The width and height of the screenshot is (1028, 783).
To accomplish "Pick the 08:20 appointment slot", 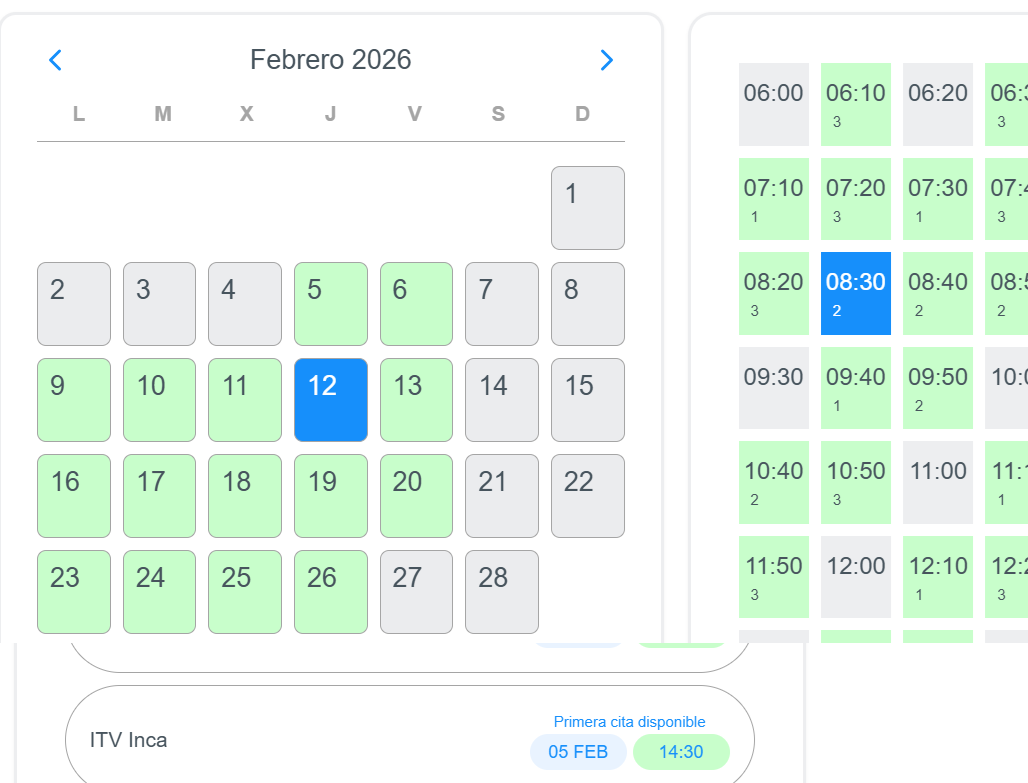I will click(x=774, y=293).
